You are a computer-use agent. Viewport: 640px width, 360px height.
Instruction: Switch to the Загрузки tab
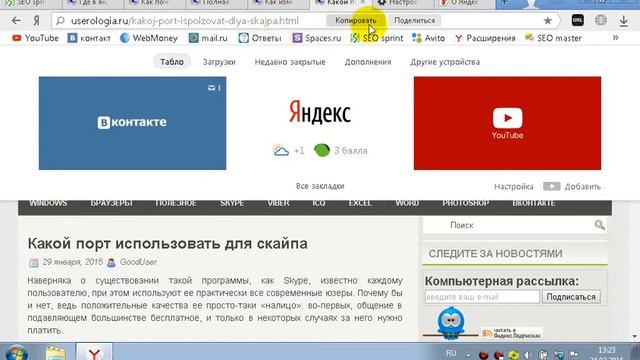click(219, 62)
